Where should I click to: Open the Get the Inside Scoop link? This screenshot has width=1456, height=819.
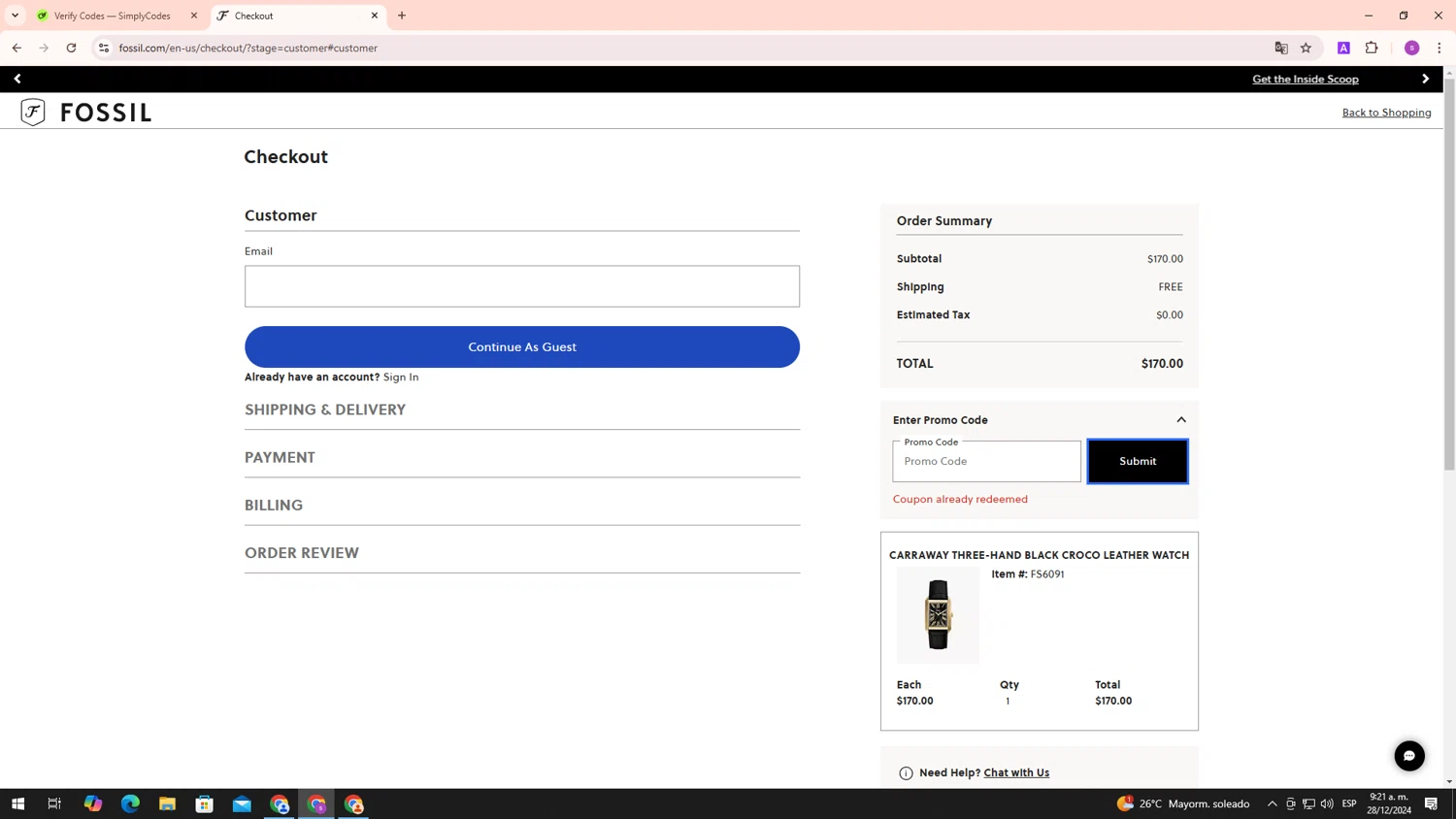pos(1306,79)
